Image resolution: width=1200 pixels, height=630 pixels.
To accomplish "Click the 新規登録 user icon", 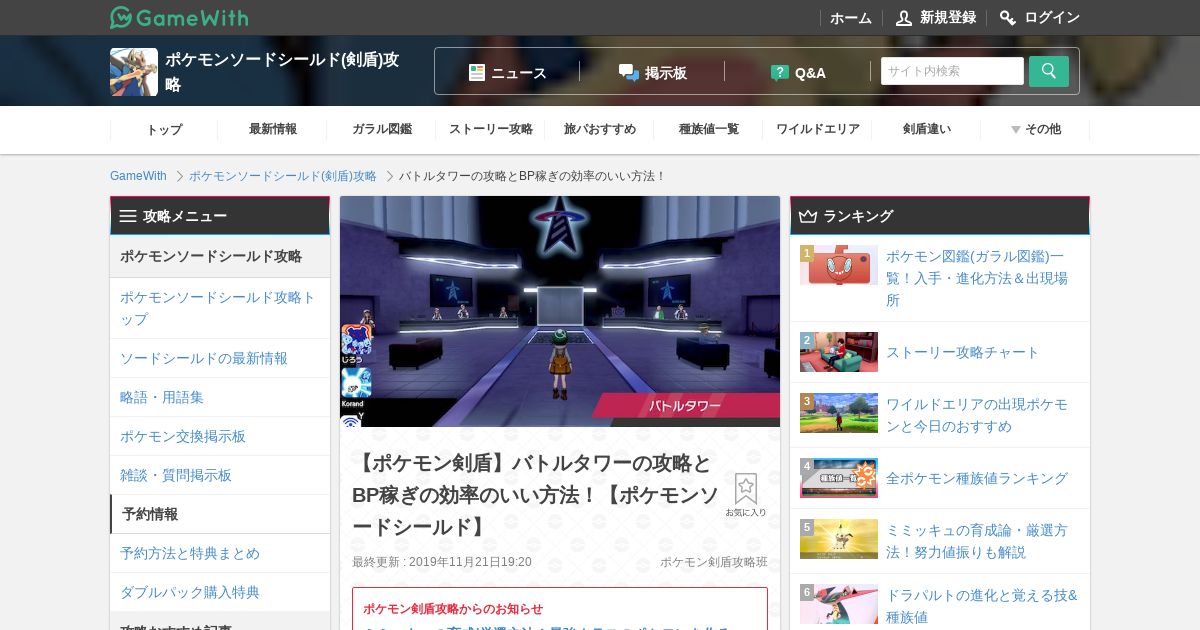I will [x=904, y=18].
